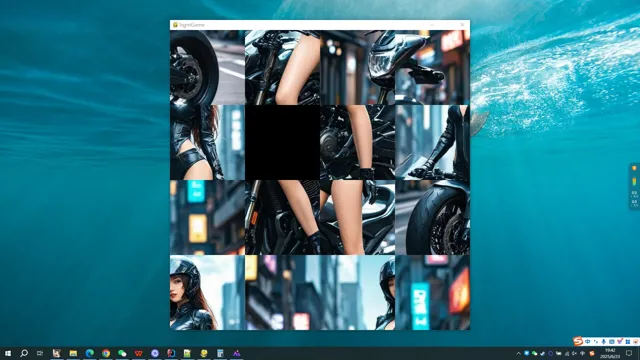Launch Microsoft Edge from taskbar

pyautogui.click(x=89, y=353)
